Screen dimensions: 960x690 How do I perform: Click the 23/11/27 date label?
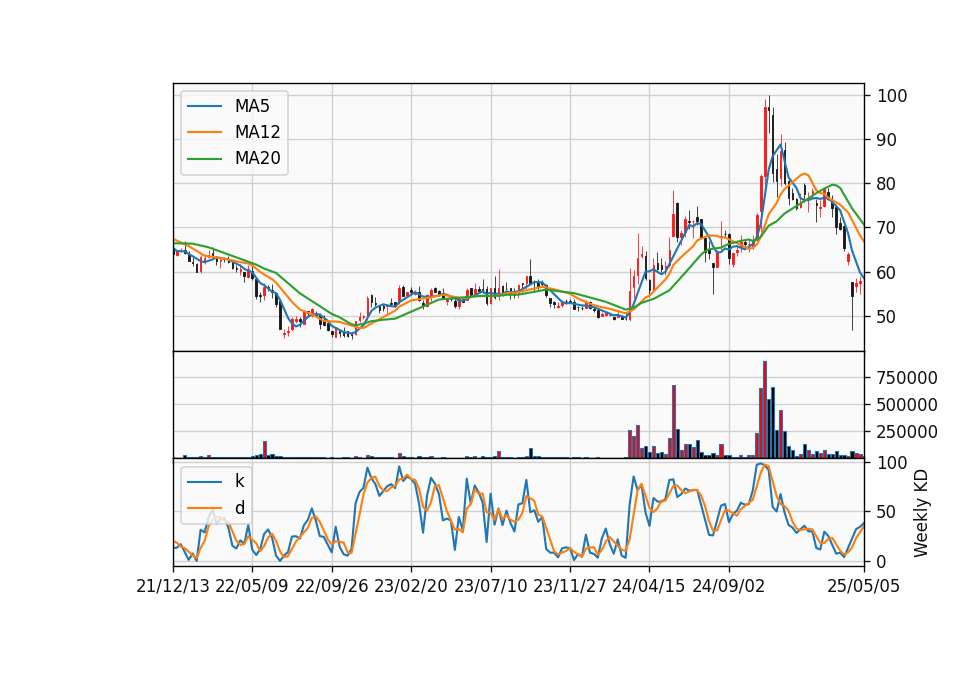(x=569, y=586)
